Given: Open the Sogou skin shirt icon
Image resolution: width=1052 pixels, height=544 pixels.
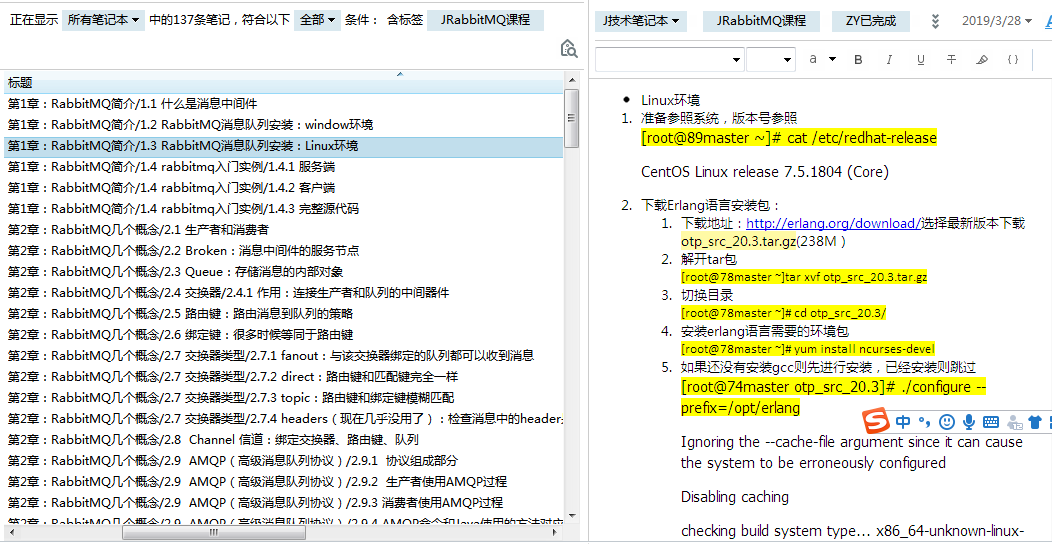Looking at the screenshot, I should click(1036, 422).
